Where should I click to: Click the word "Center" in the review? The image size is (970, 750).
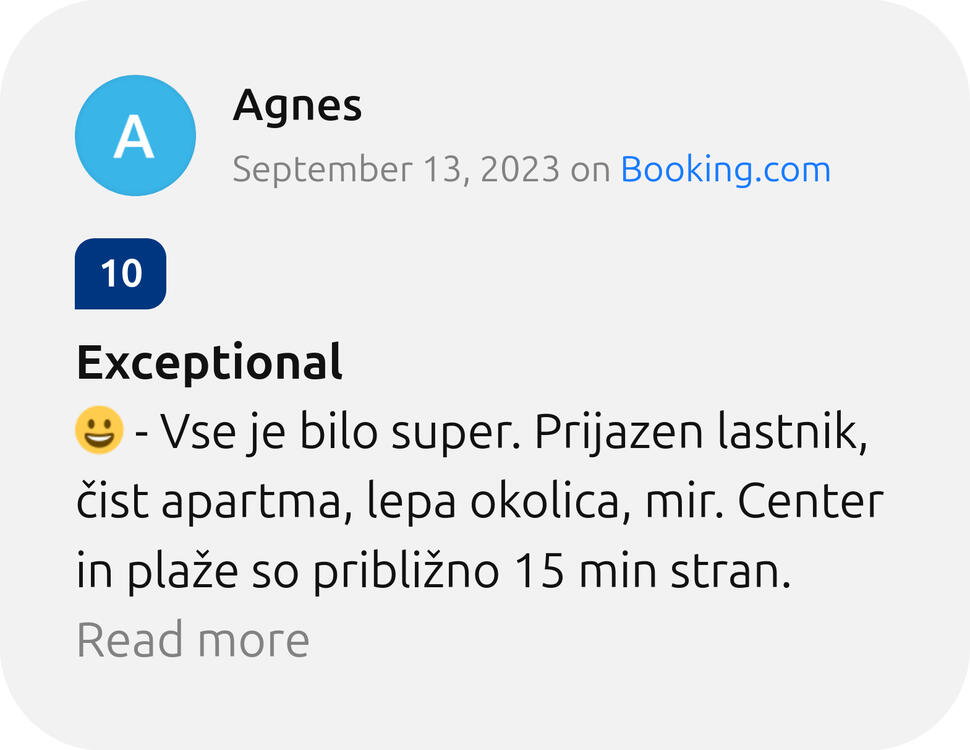coord(810,501)
